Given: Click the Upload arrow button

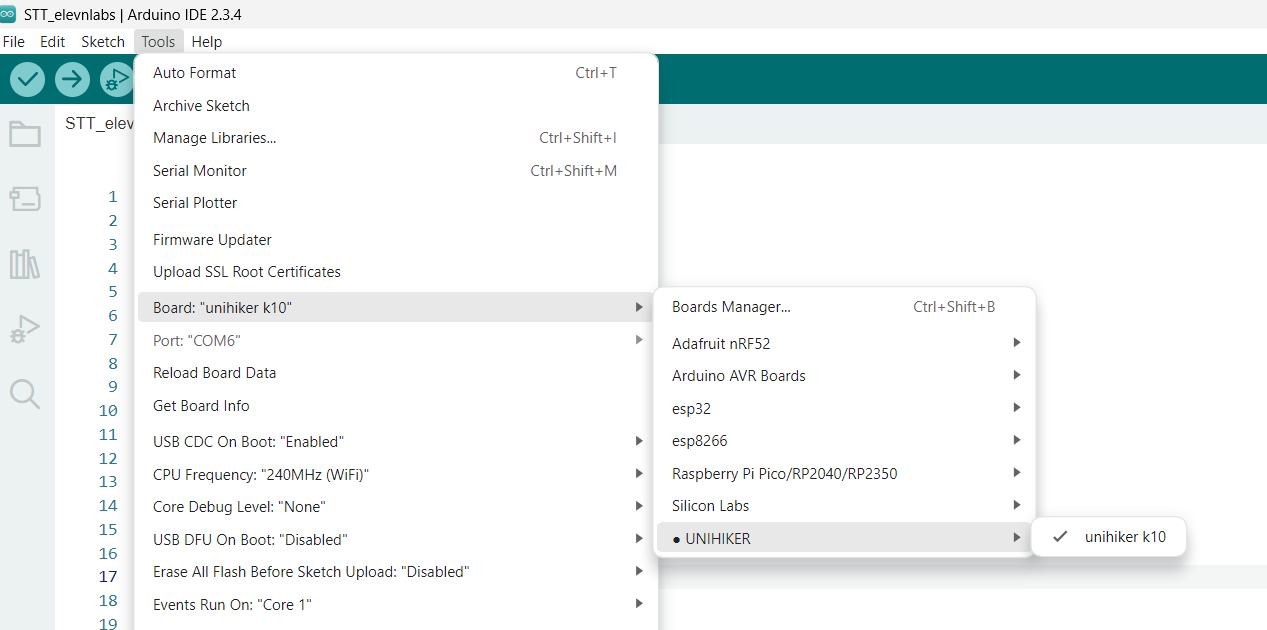Looking at the screenshot, I should click(x=72, y=79).
